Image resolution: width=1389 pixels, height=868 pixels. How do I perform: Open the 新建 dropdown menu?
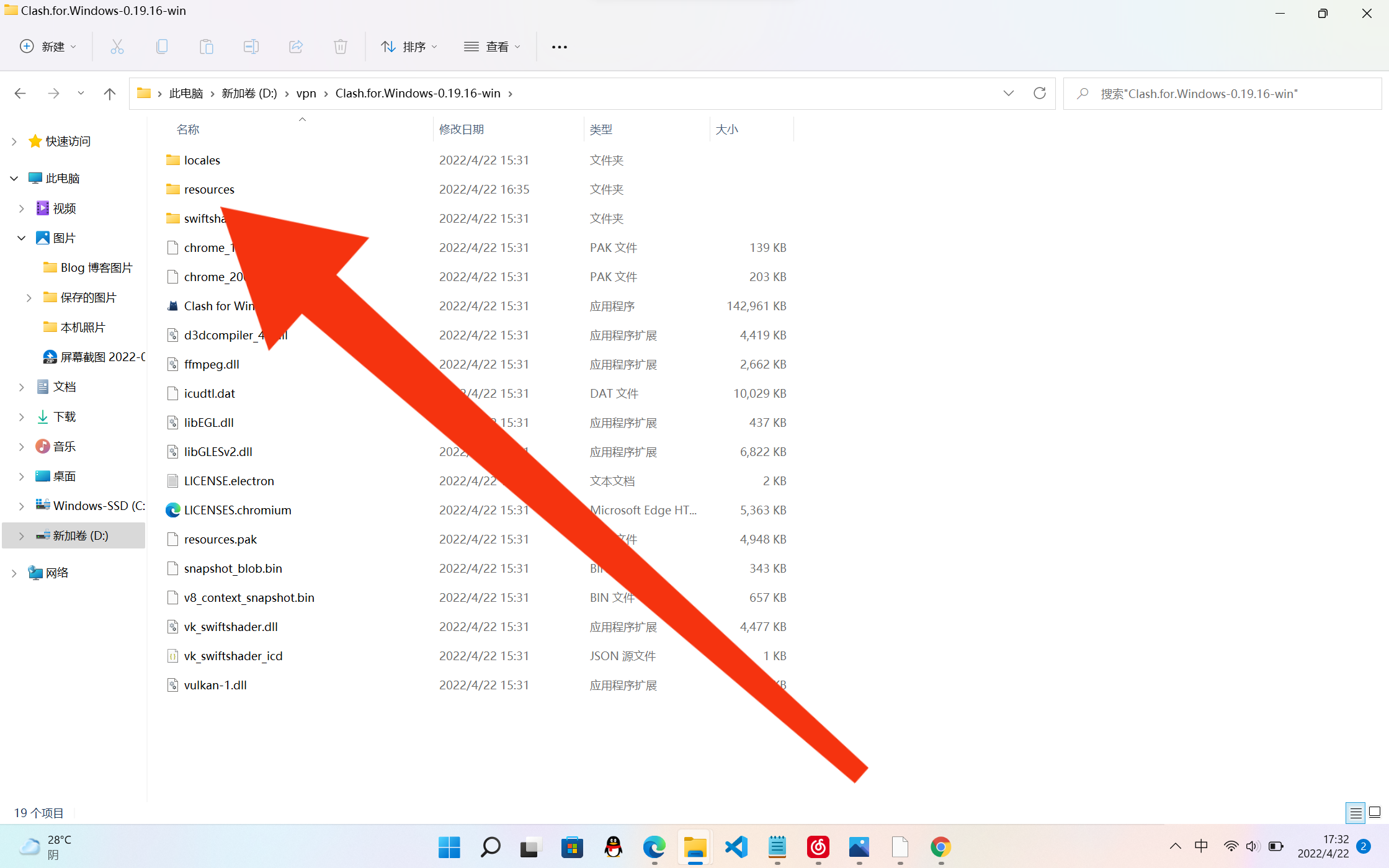(x=48, y=47)
